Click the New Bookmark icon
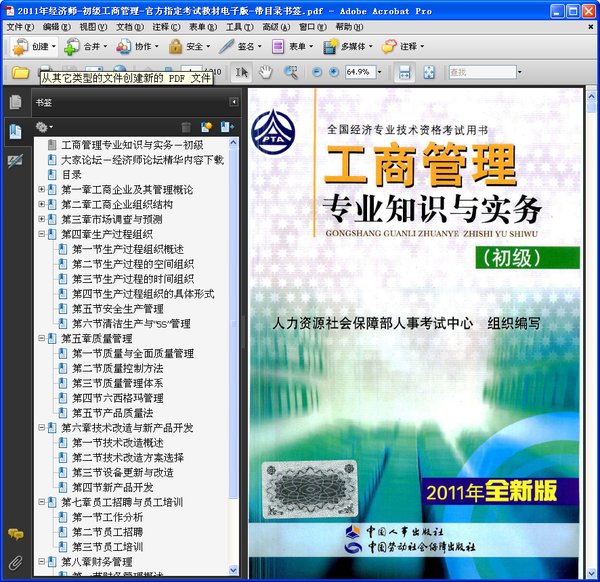 [207, 127]
